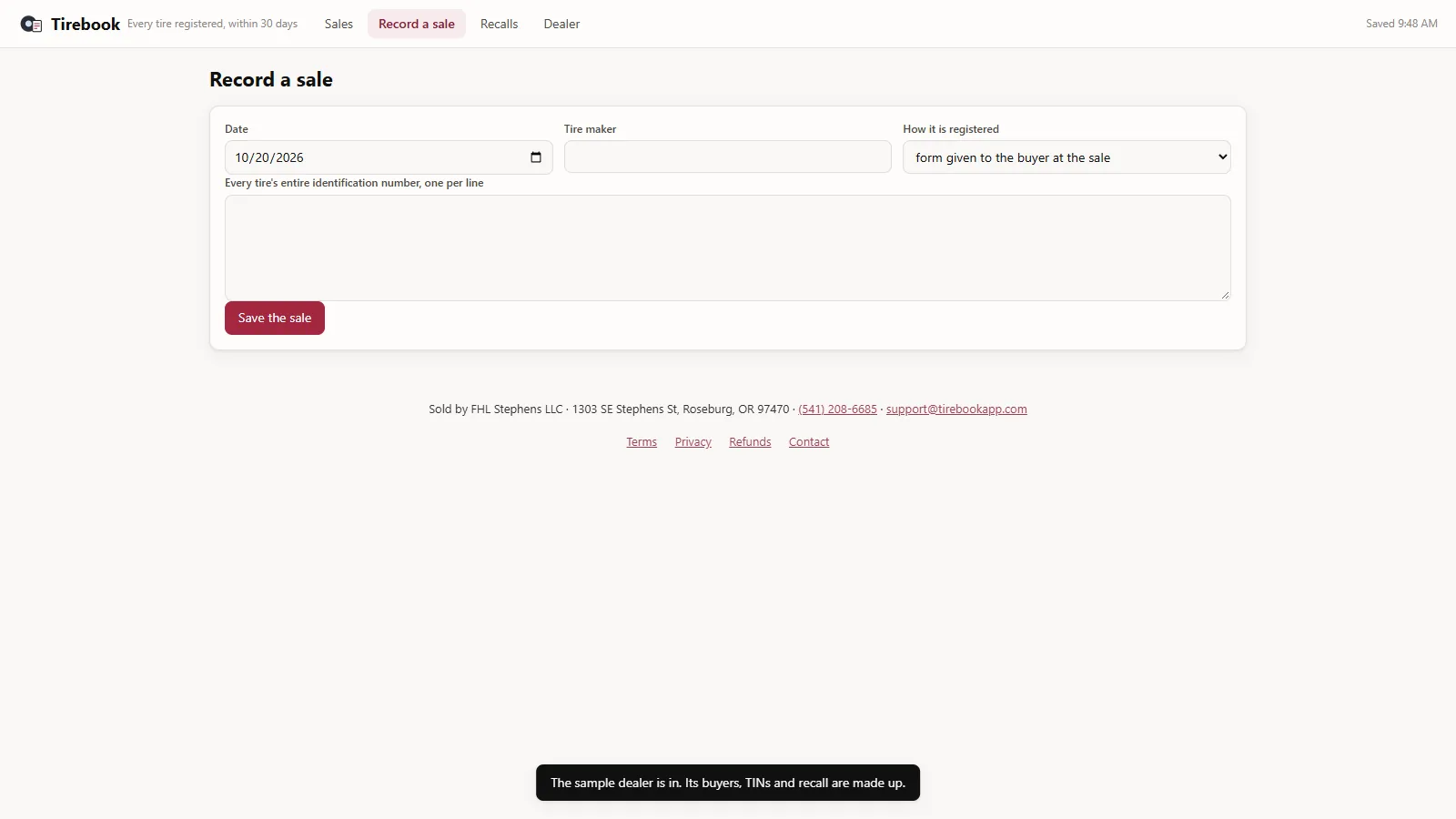This screenshot has width=1456, height=819.
Task: Open the date picker calendar icon
Action: pos(536,157)
